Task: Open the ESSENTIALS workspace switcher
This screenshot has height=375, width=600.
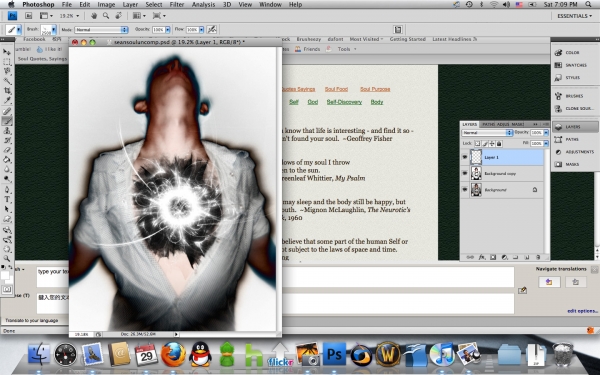Action: pos(574,16)
